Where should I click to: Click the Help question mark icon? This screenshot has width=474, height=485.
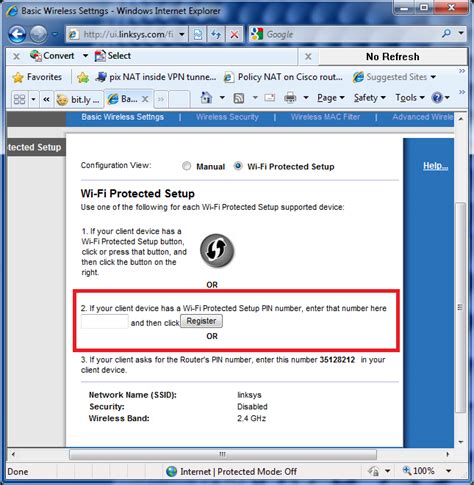click(437, 98)
